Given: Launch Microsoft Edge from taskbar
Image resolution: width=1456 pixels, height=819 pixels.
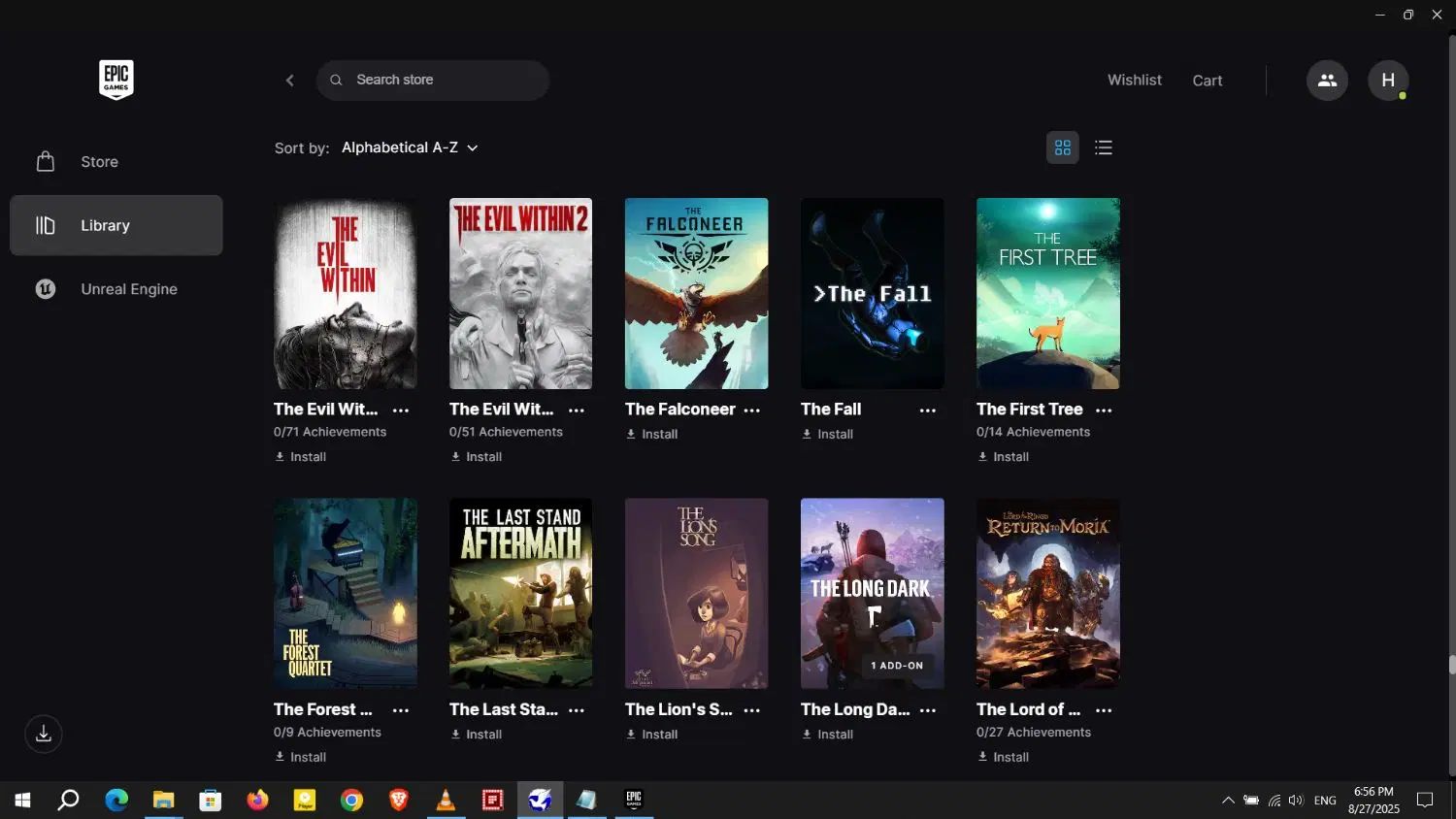Looking at the screenshot, I should pos(116,800).
